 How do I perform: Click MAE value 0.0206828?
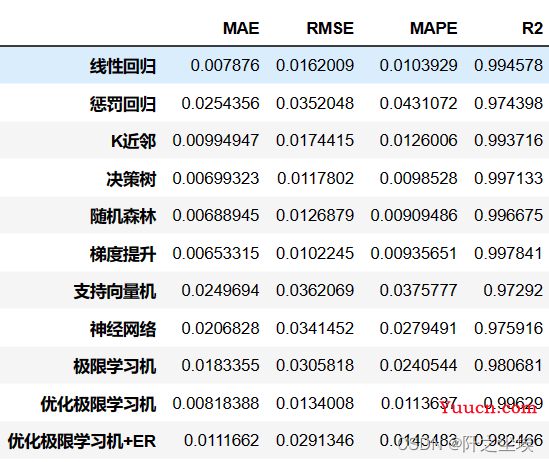tap(220, 328)
